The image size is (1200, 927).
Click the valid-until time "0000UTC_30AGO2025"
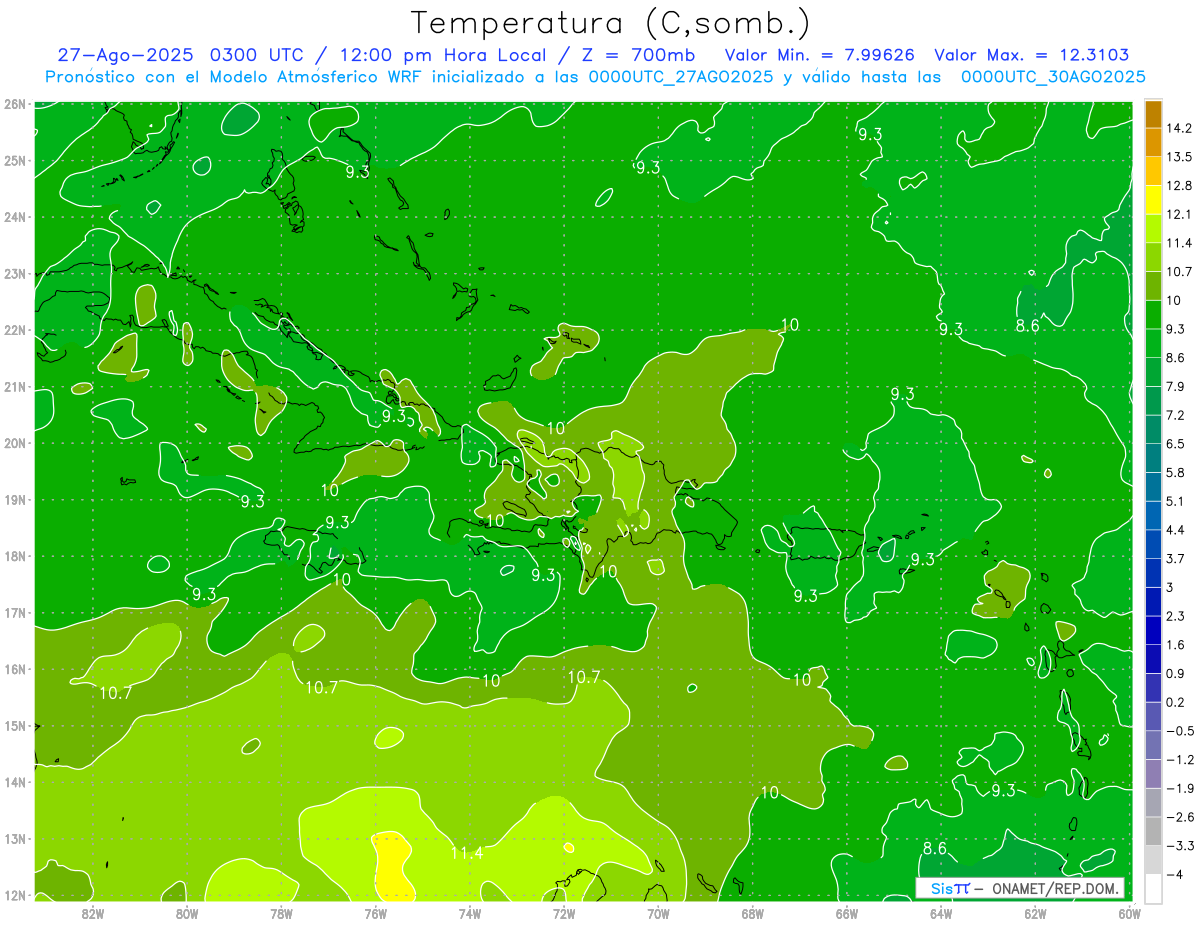tap(1052, 77)
